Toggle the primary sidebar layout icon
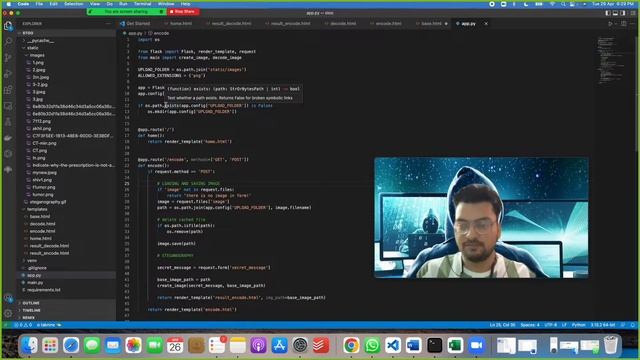Screen dimensions: 640x360 (608, 13)
